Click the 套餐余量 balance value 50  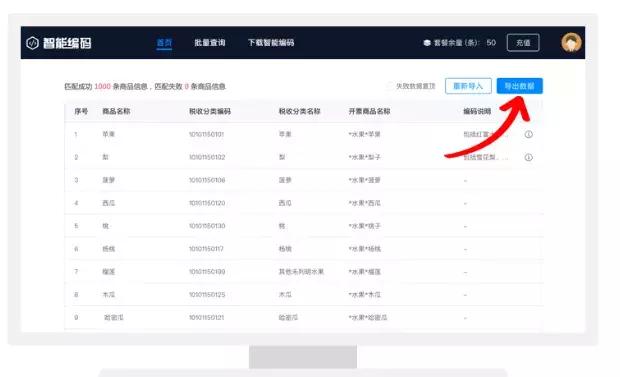[491, 43]
